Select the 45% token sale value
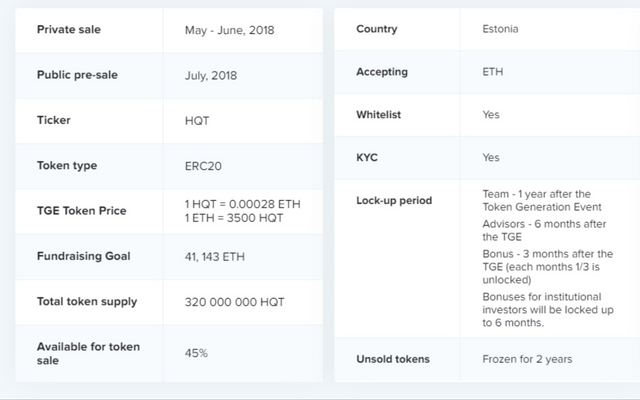The width and height of the screenshot is (640, 400). (x=197, y=353)
